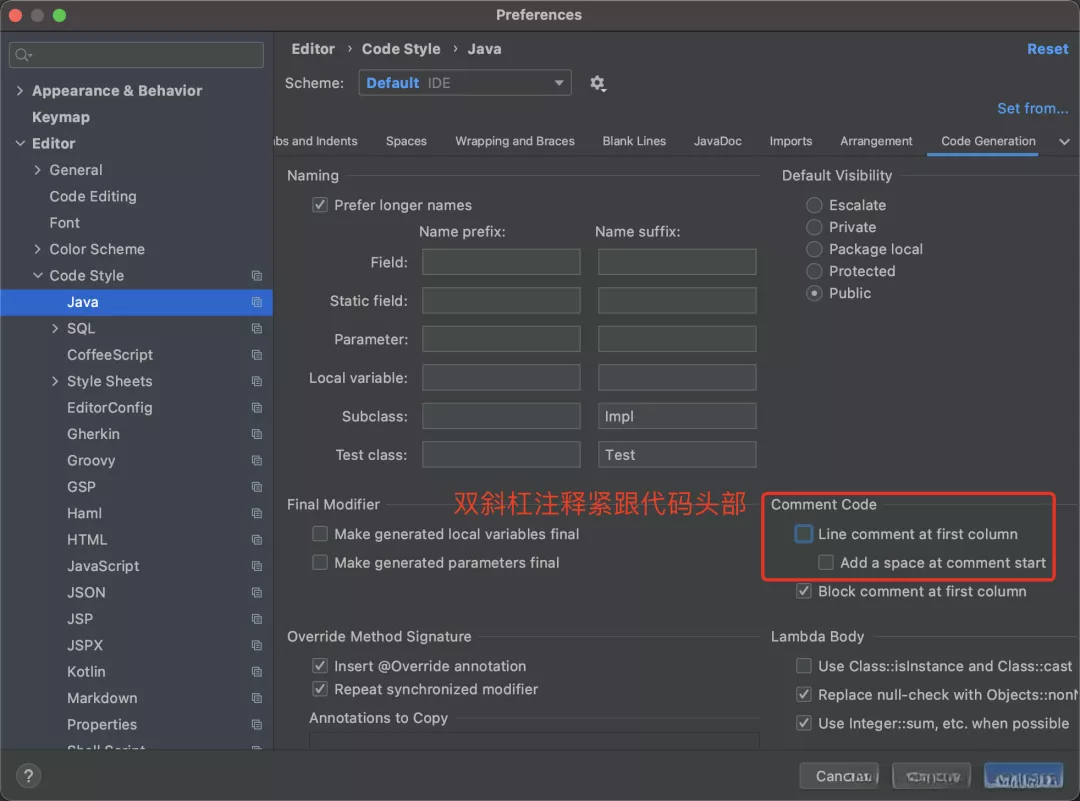This screenshot has height=801, width=1080.
Task: Click the copy icon beside Code Style
Action: pyautogui.click(x=257, y=275)
